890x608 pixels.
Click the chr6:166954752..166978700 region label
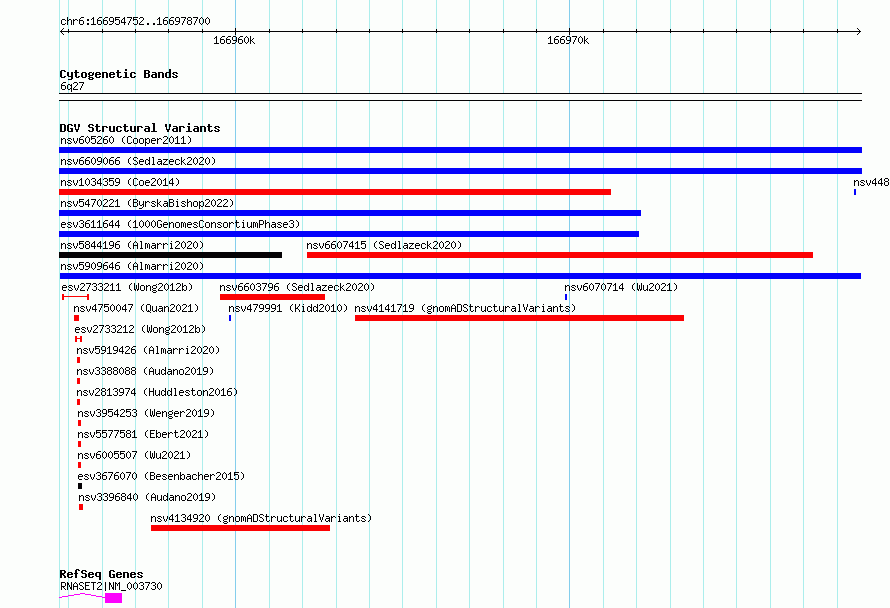pos(135,21)
